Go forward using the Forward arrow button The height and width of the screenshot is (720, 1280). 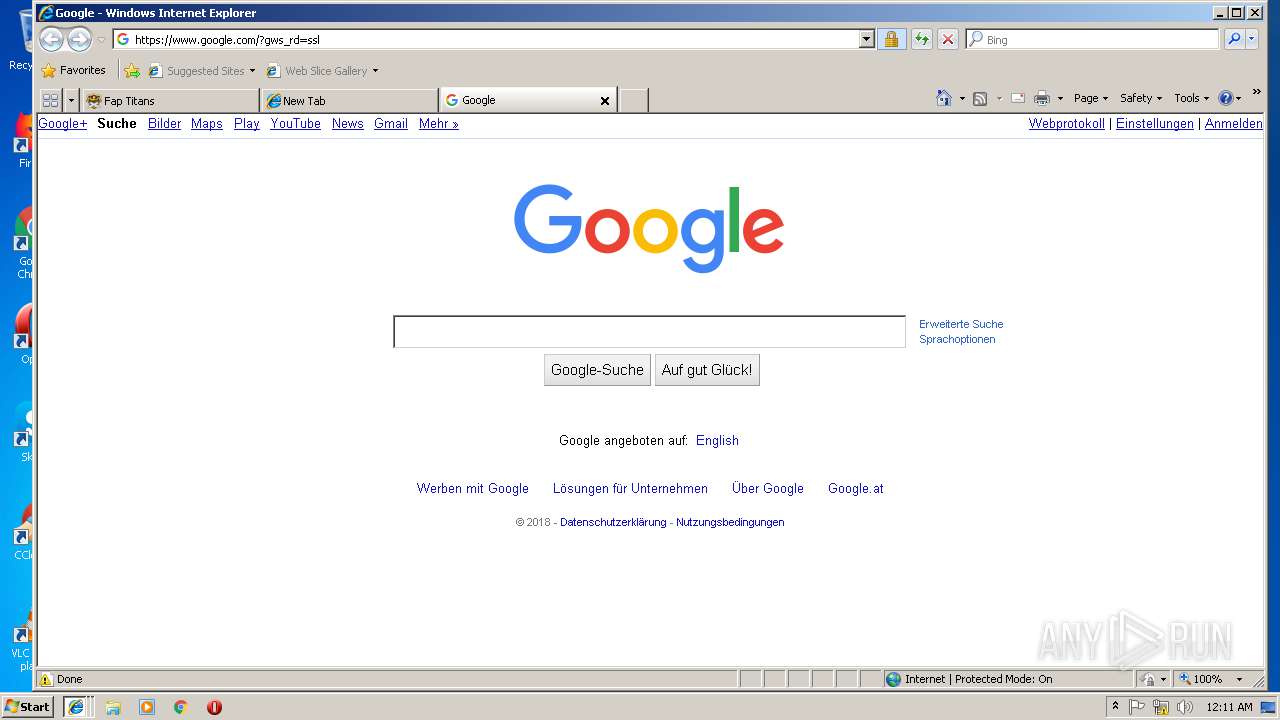point(79,39)
